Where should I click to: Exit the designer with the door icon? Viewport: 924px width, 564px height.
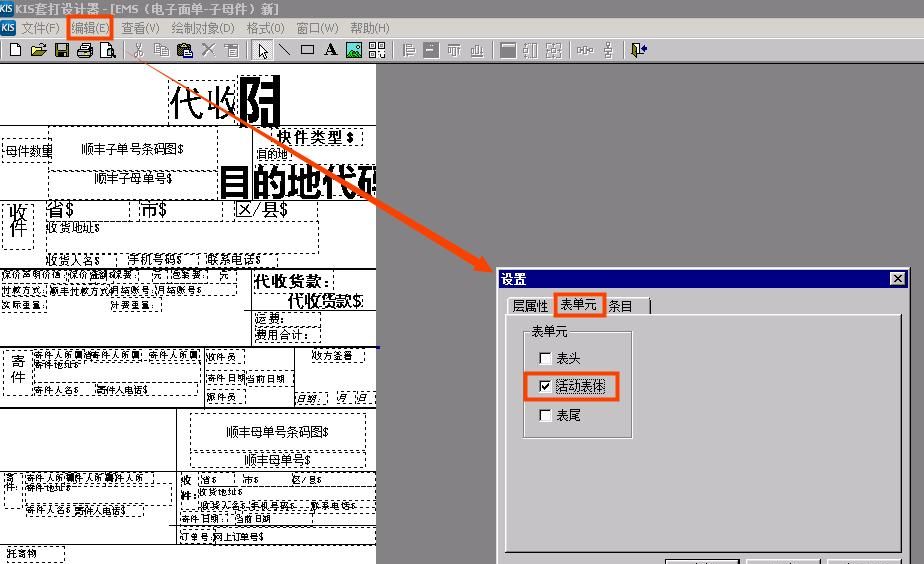click(639, 50)
